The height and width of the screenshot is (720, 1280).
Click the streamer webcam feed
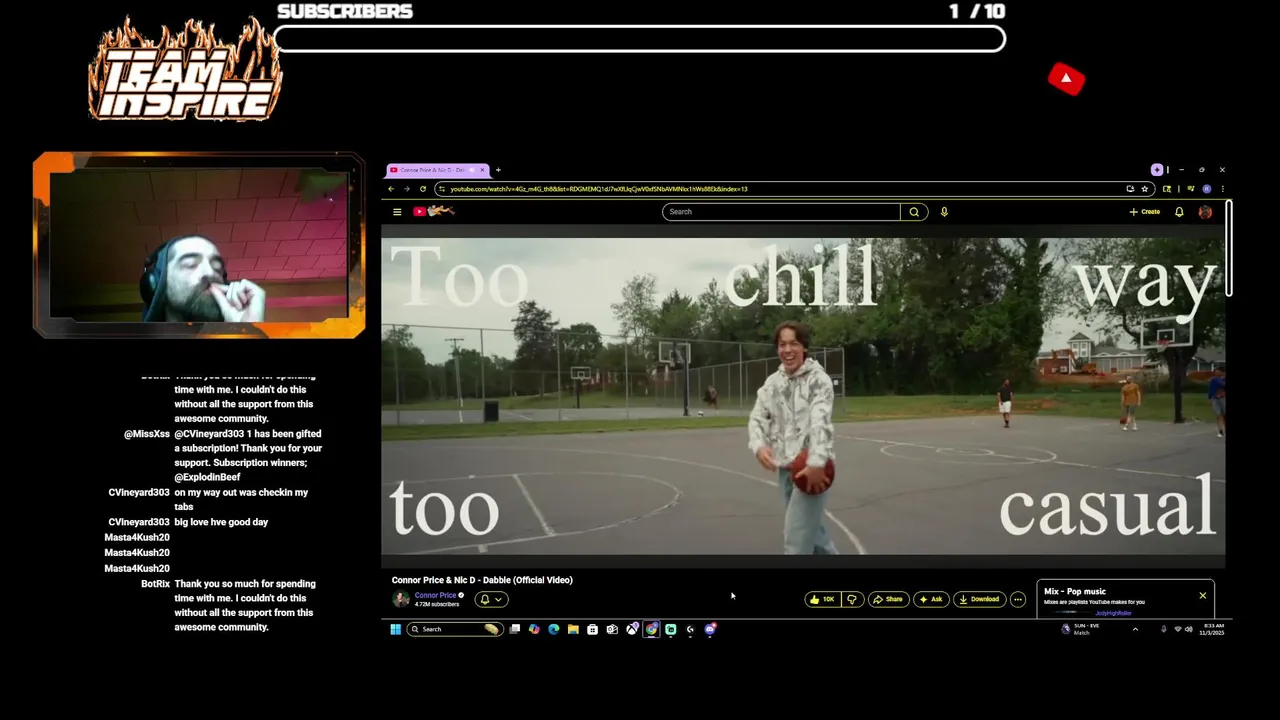click(199, 246)
